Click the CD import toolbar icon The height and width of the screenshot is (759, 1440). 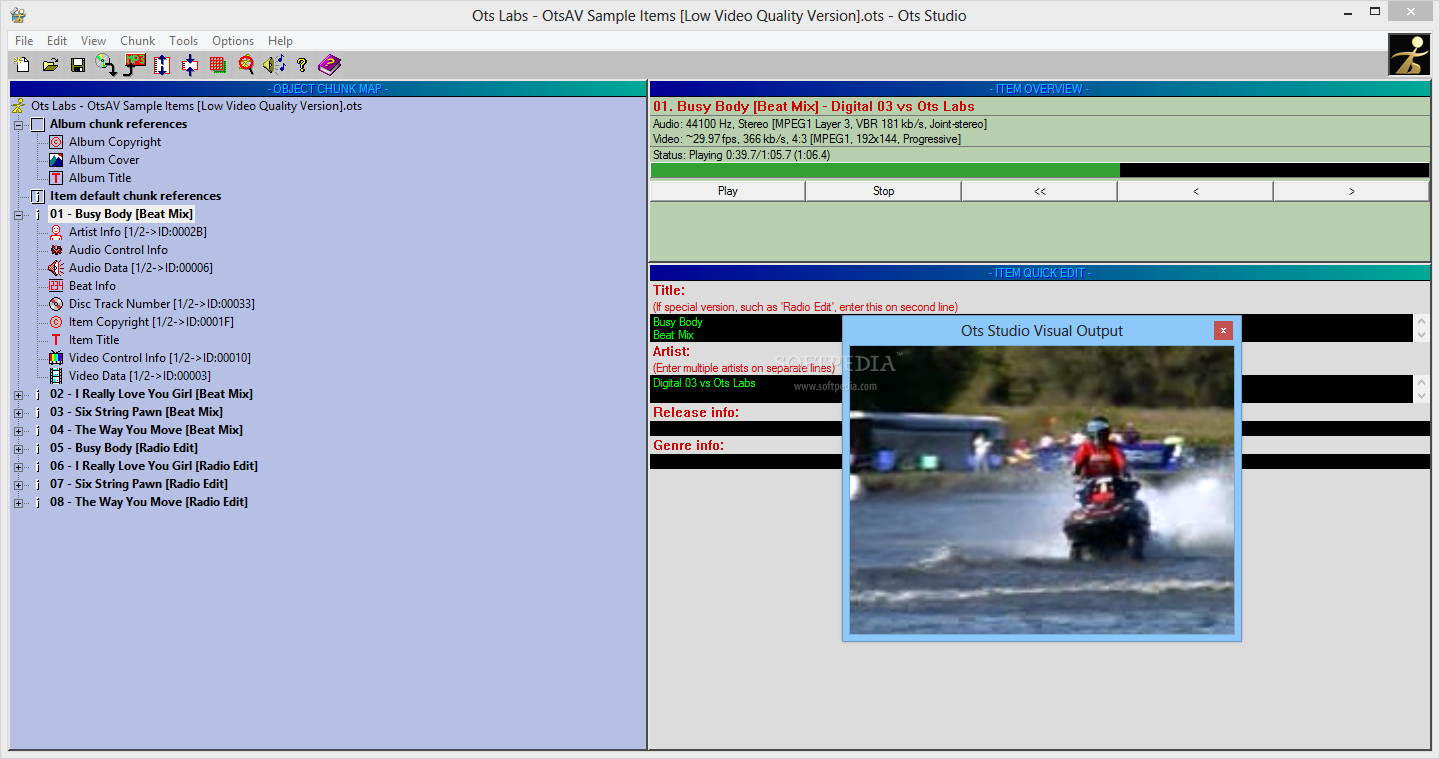click(106, 65)
